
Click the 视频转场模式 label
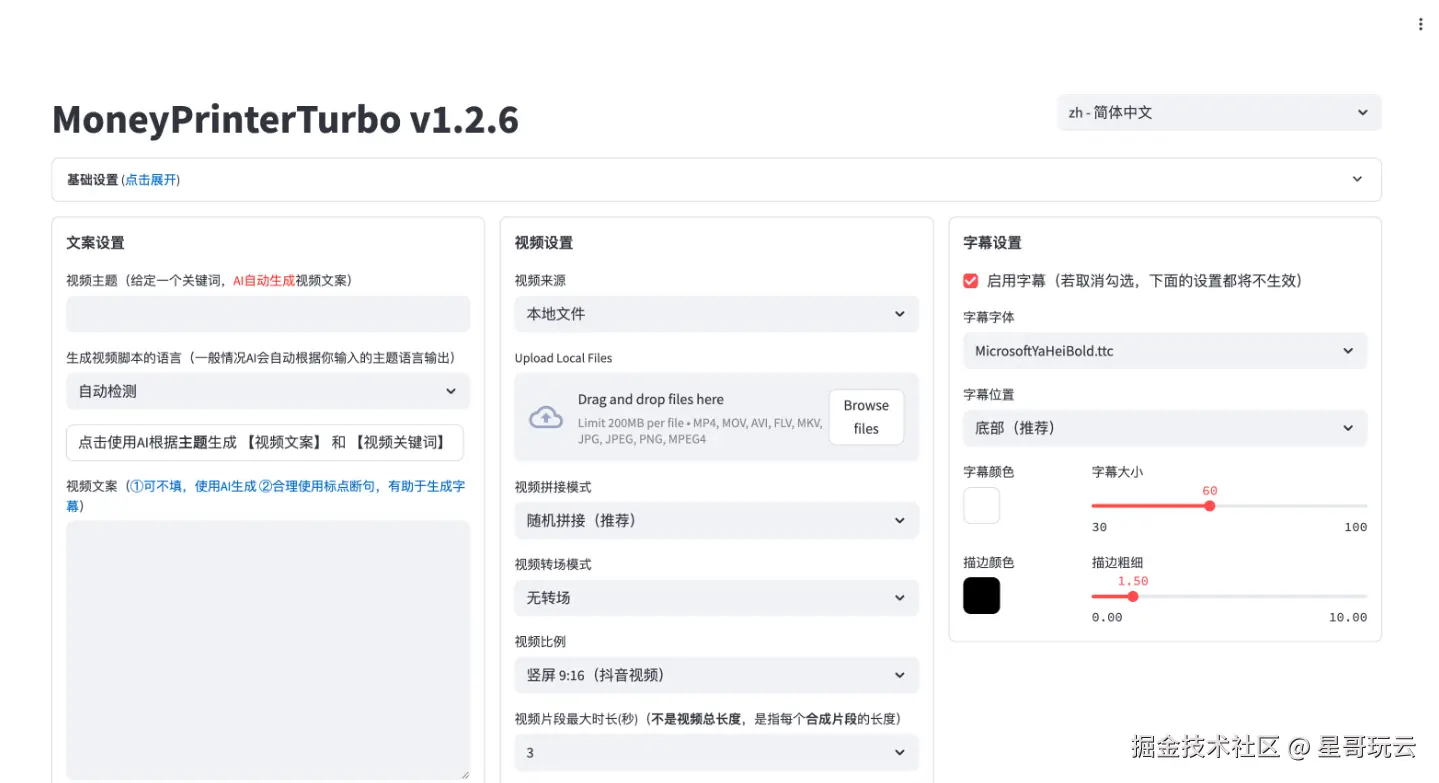553,564
